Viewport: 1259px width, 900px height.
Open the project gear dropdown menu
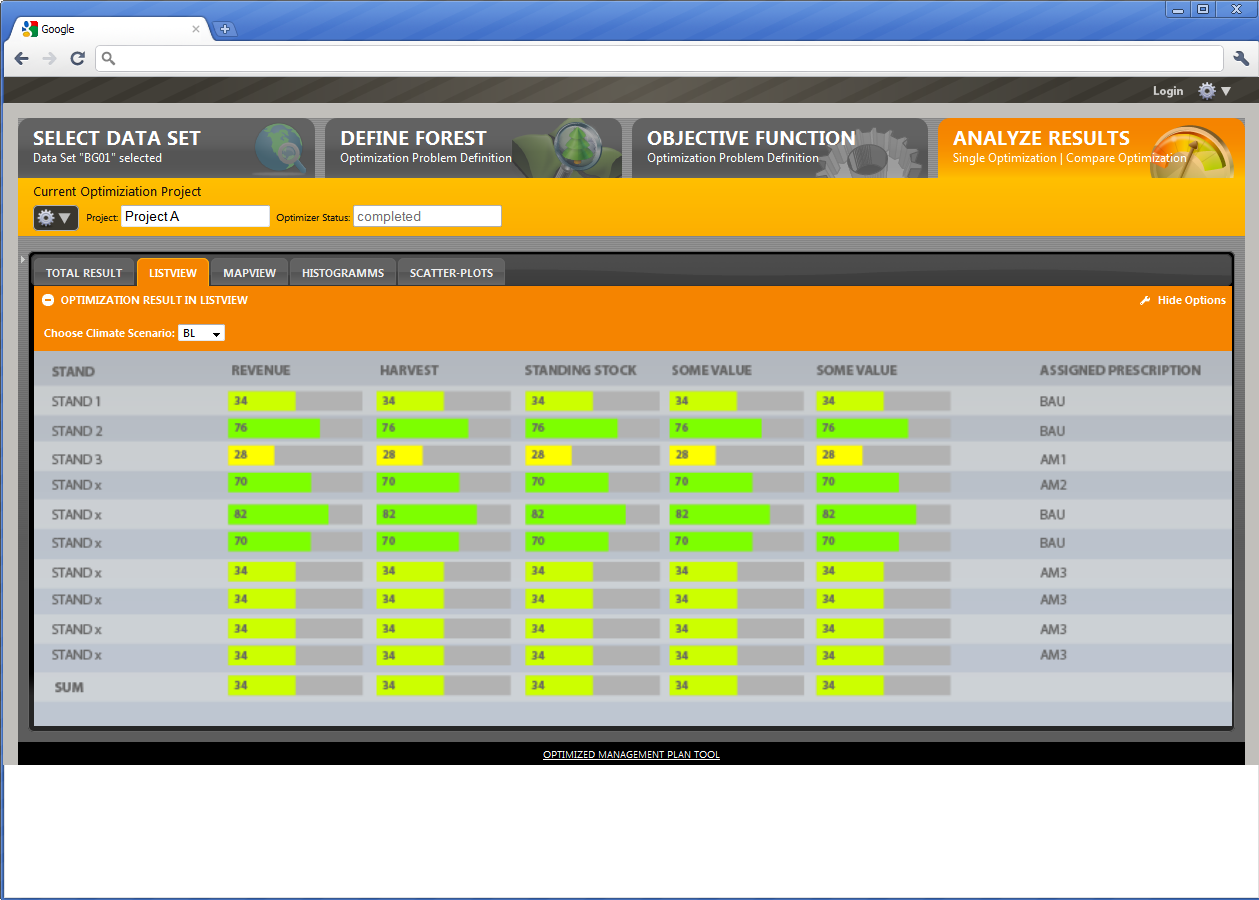56,217
